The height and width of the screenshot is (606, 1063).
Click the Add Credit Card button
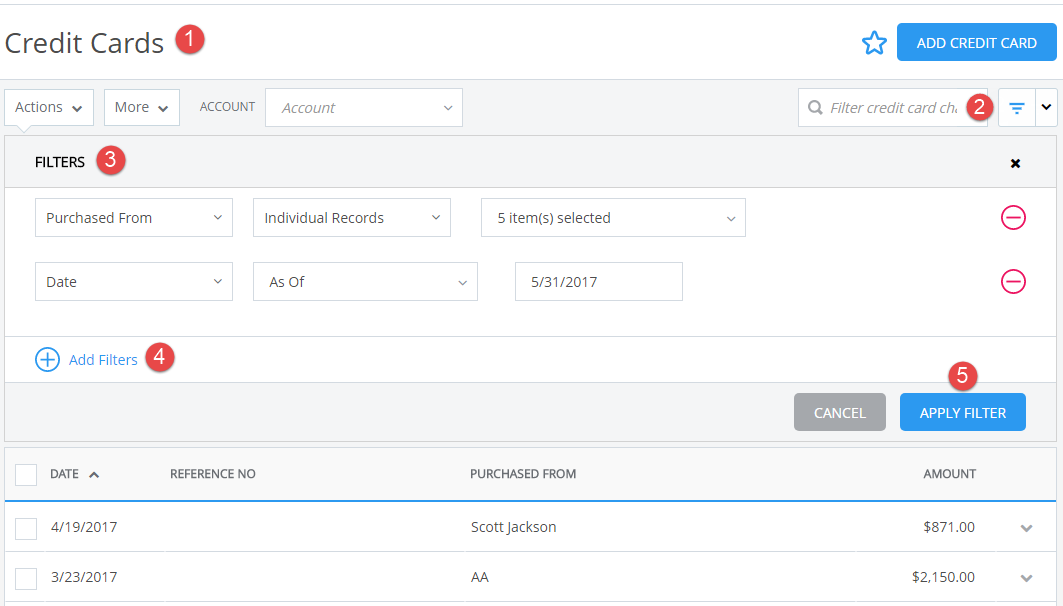click(976, 43)
